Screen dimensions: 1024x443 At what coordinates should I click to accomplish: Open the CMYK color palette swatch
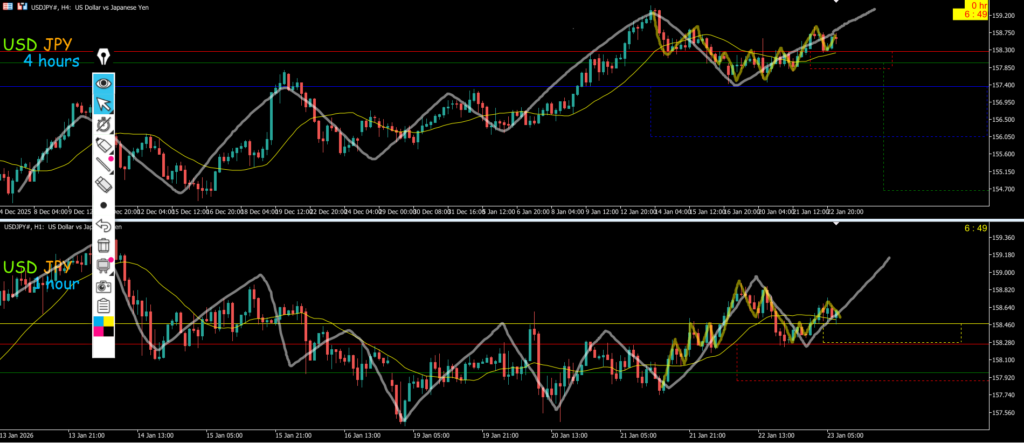104,327
